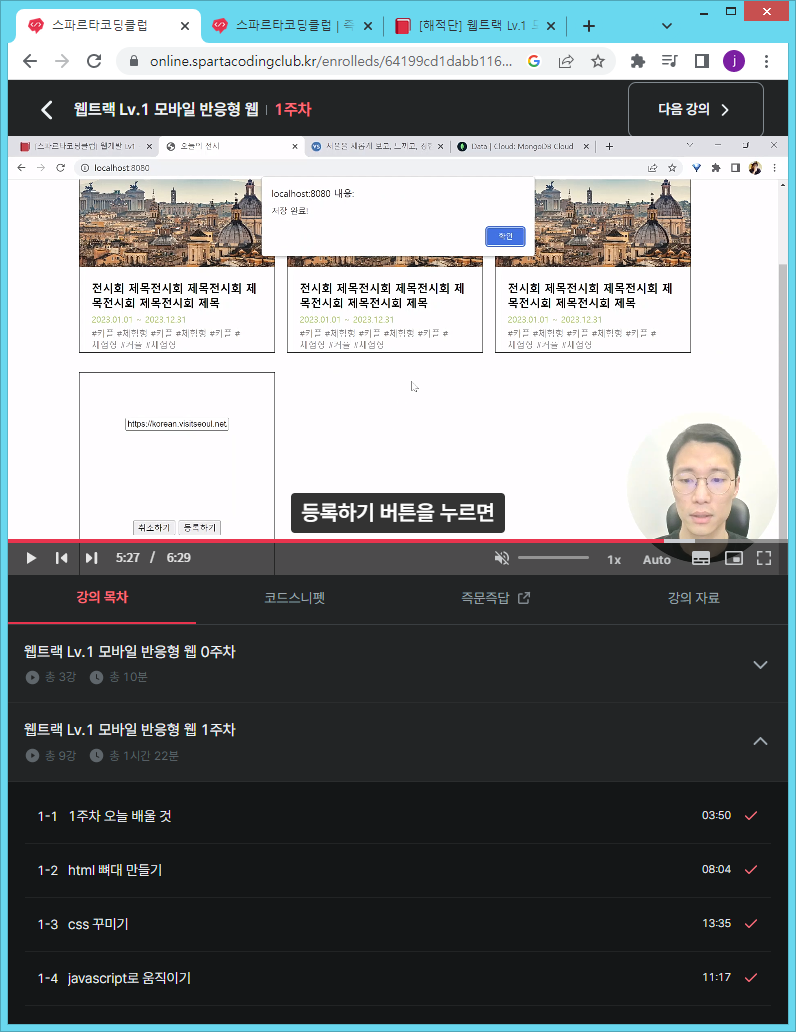Screen dimensions: 796x1032
Task: Reload the current page
Action: coord(94,61)
